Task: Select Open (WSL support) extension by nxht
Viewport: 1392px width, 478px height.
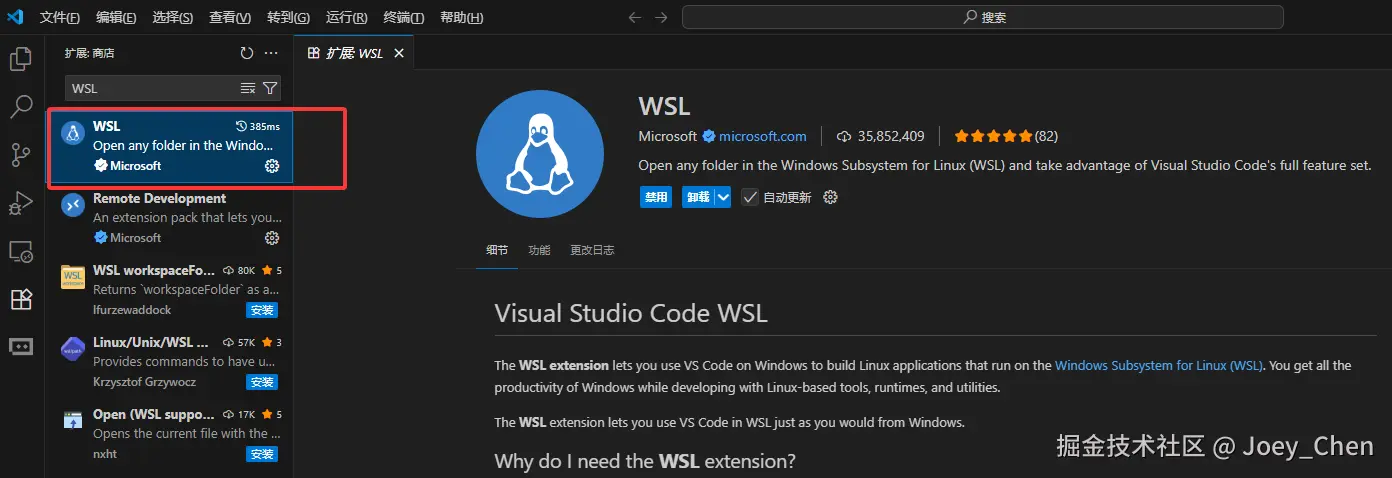Action: tap(171, 434)
